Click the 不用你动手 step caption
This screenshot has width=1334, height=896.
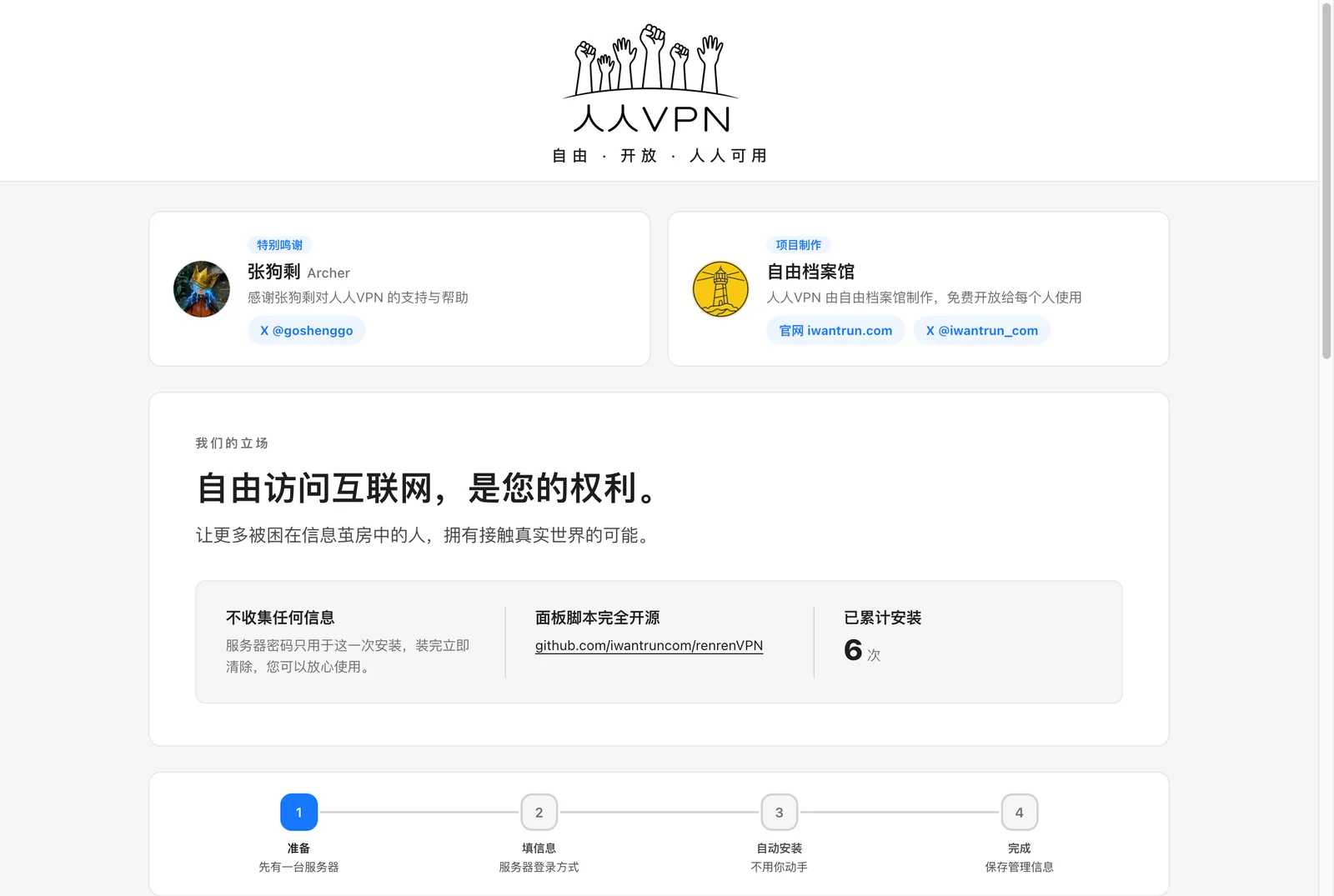click(779, 867)
